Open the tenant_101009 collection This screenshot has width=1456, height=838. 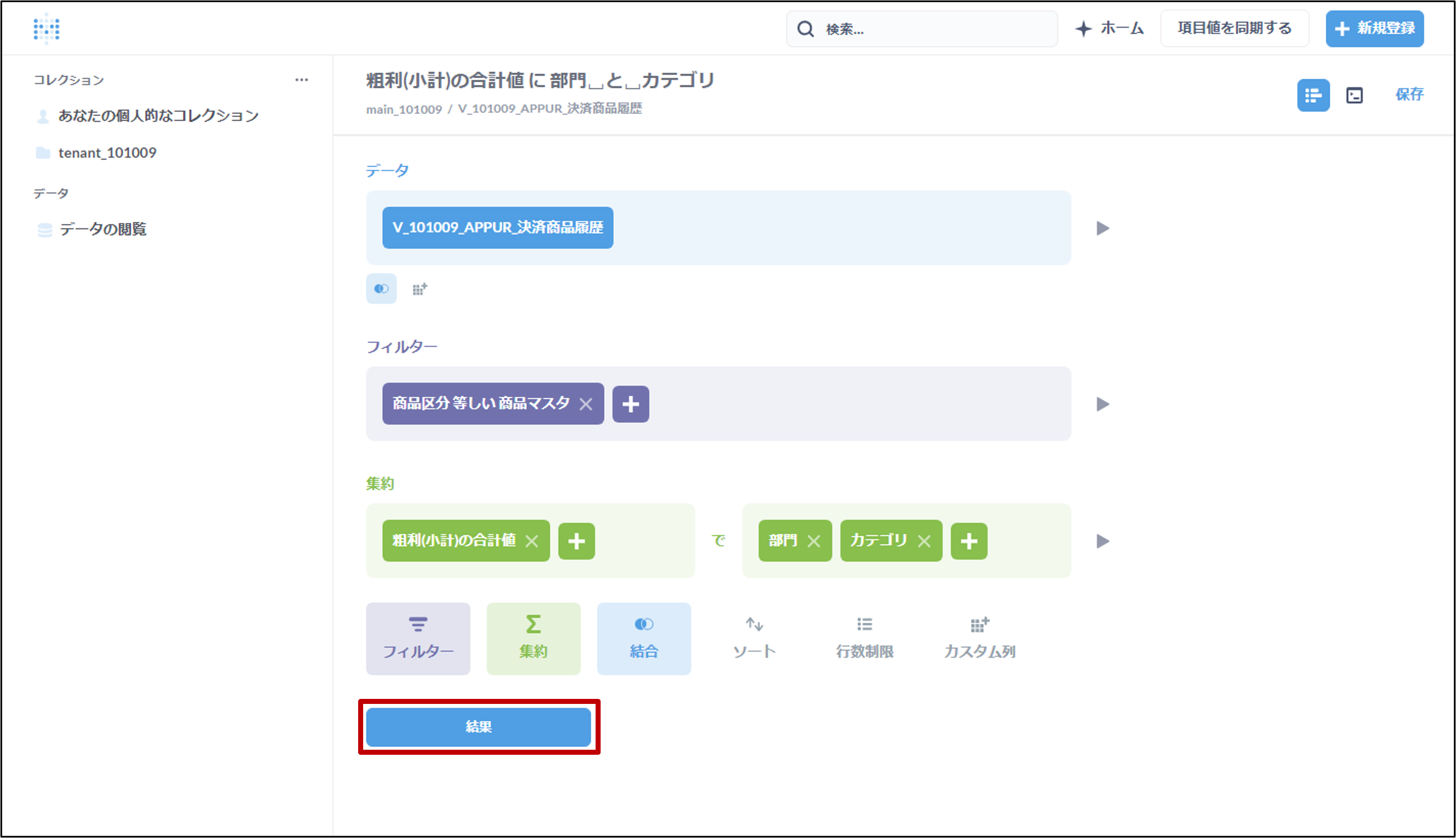(107, 153)
